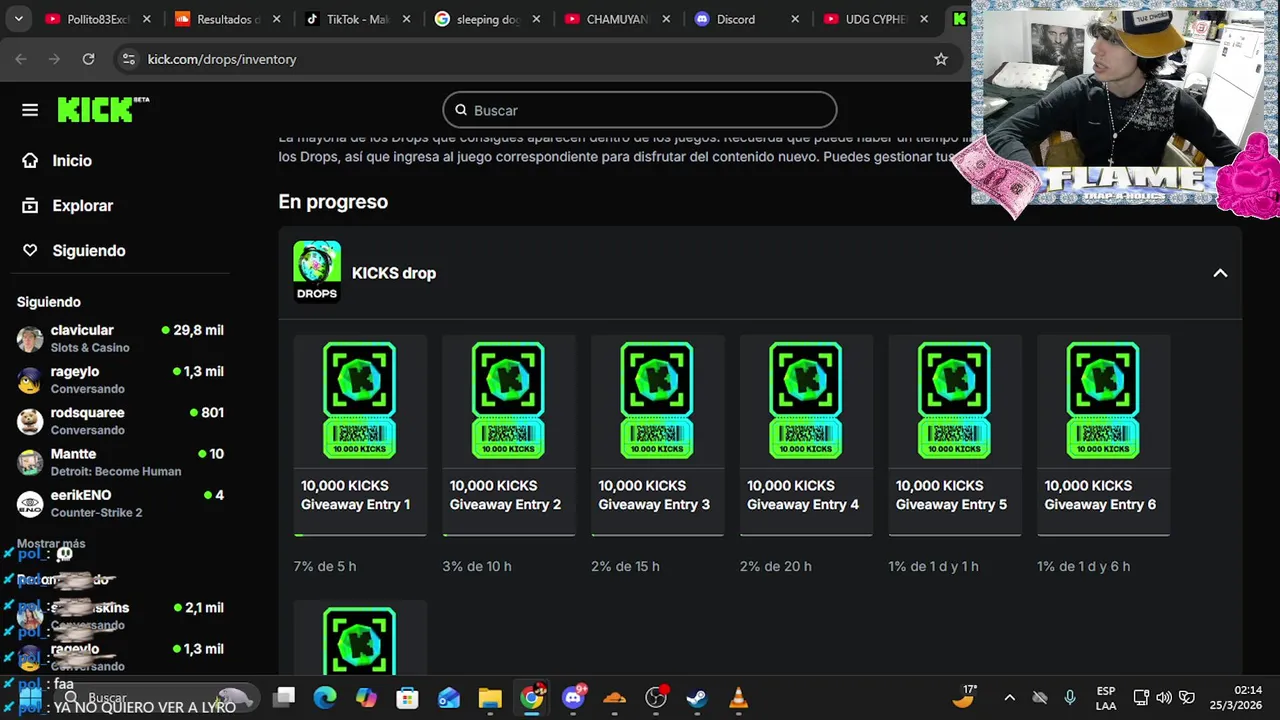Show hidden system tray icons
This screenshot has width=1280, height=720.
pos(1009,698)
